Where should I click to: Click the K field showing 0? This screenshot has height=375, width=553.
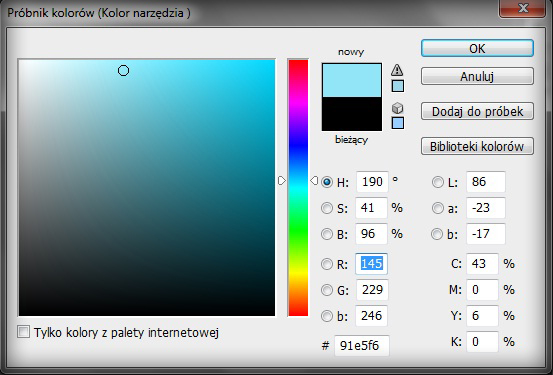482,342
